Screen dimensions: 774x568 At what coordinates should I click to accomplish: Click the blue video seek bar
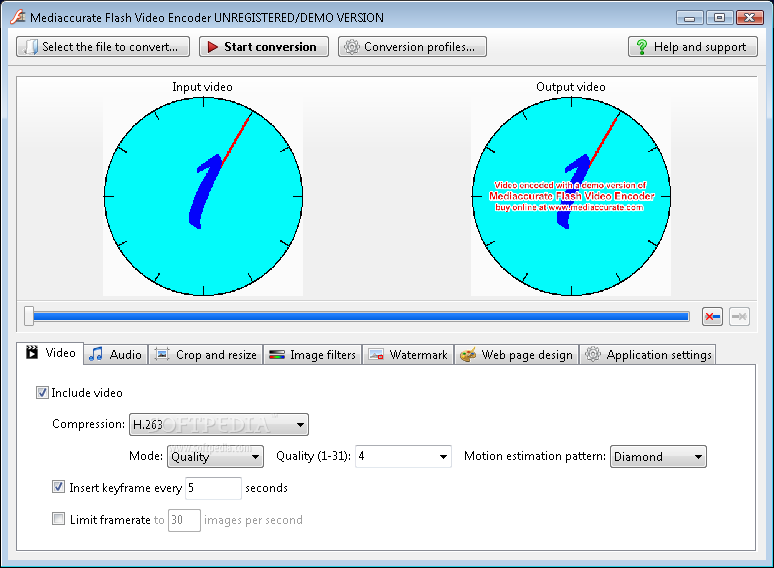pyautogui.click(x=361, y=316)
